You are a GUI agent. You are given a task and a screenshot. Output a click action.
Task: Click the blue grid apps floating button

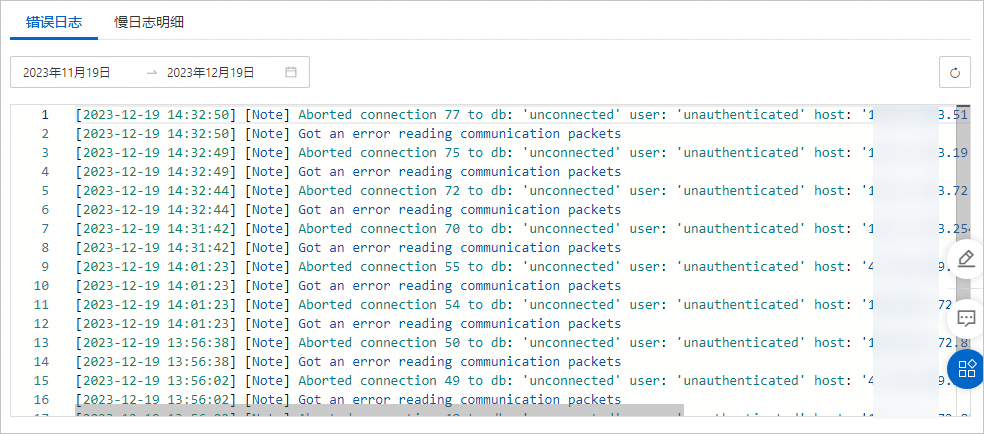(x=966, y=369)
